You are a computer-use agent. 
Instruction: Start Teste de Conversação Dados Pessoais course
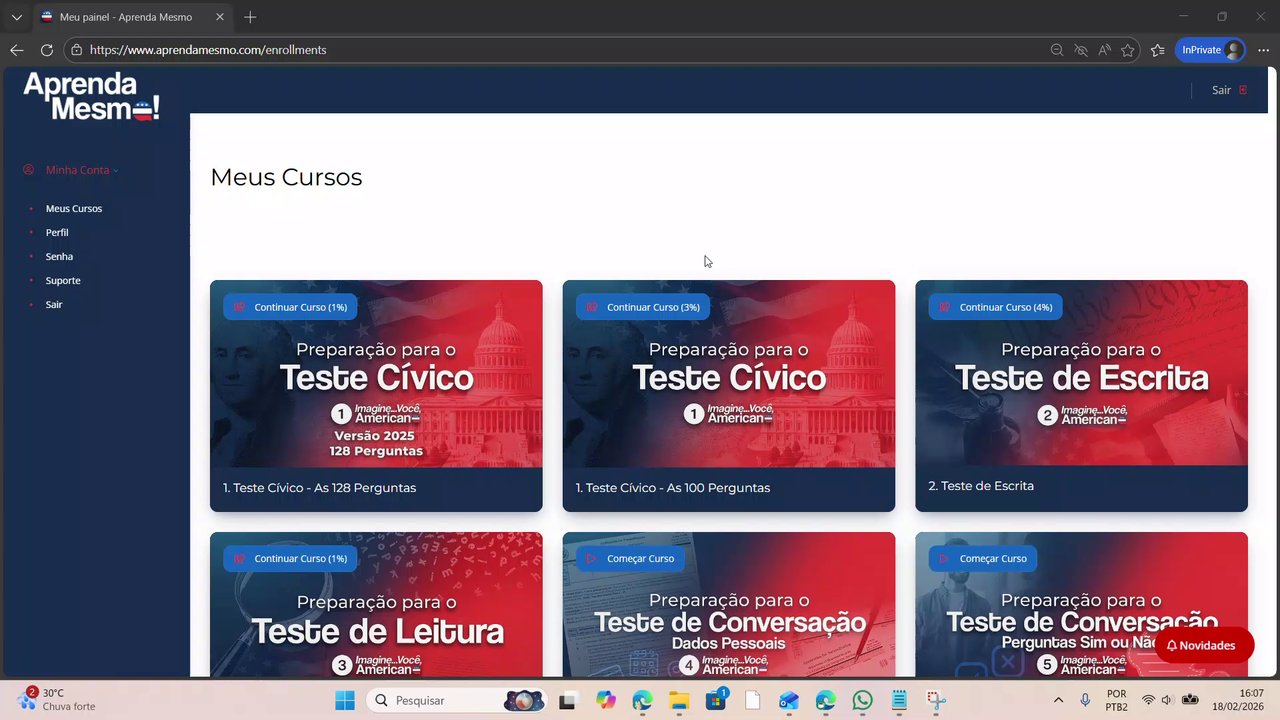pos(631,558)
